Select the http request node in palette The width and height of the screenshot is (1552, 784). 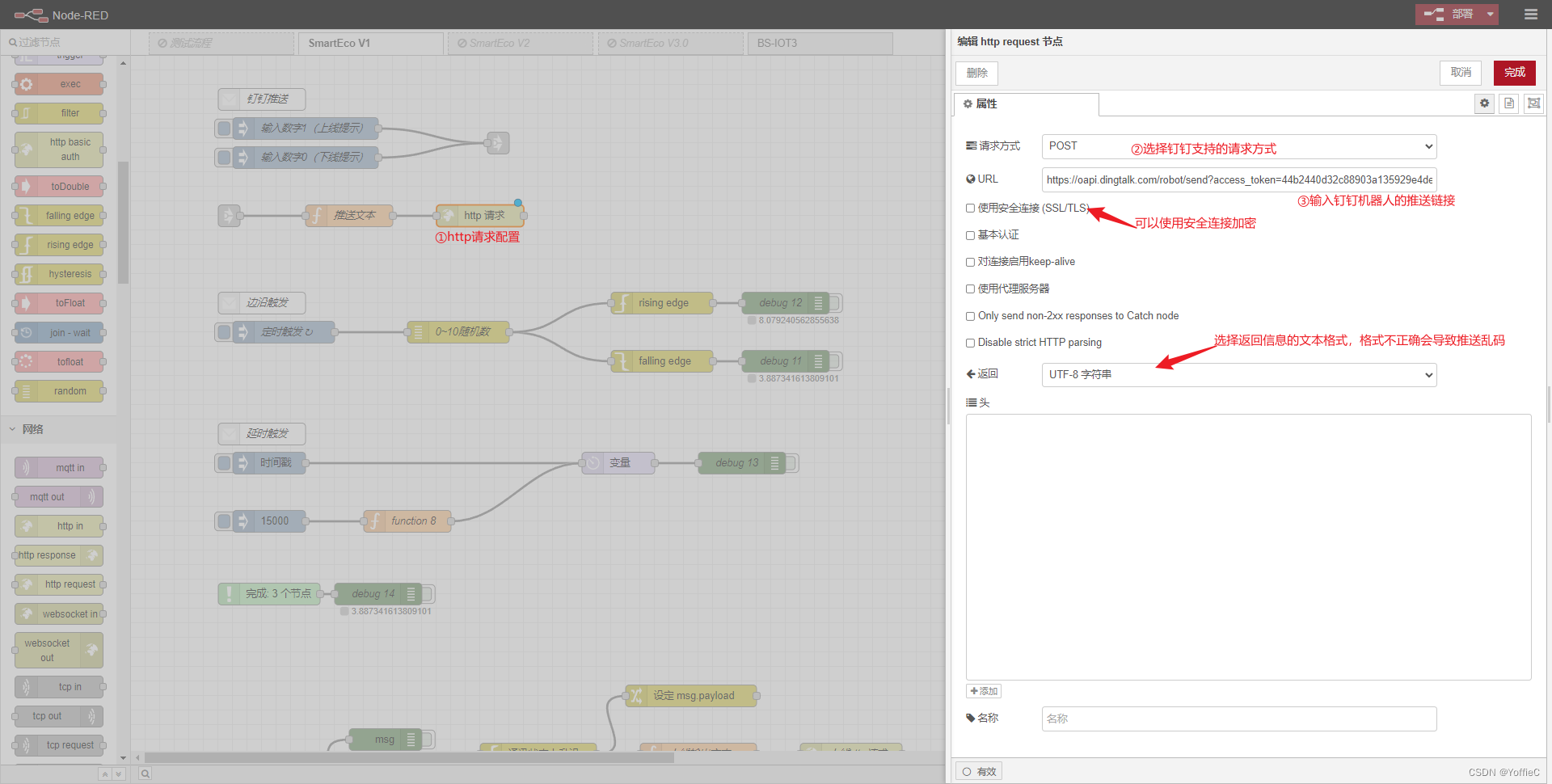coord(58,584)
